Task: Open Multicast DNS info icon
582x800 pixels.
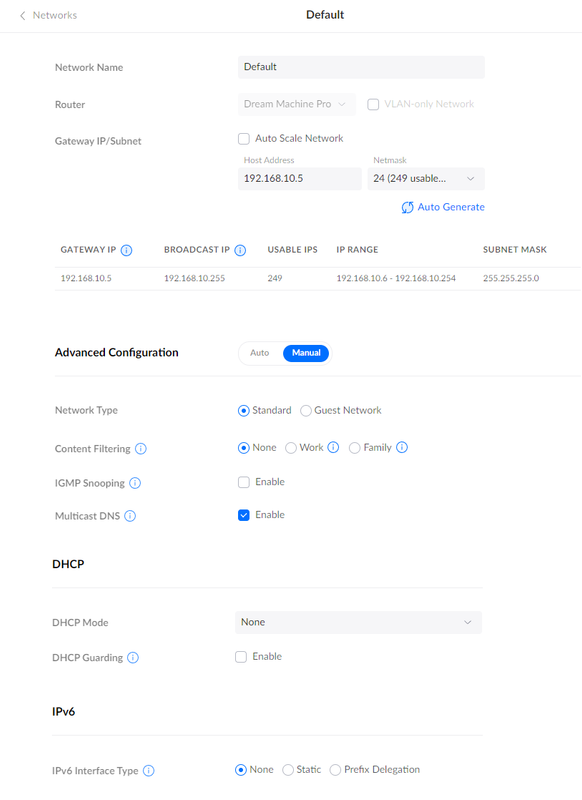Action: (130, 516)
